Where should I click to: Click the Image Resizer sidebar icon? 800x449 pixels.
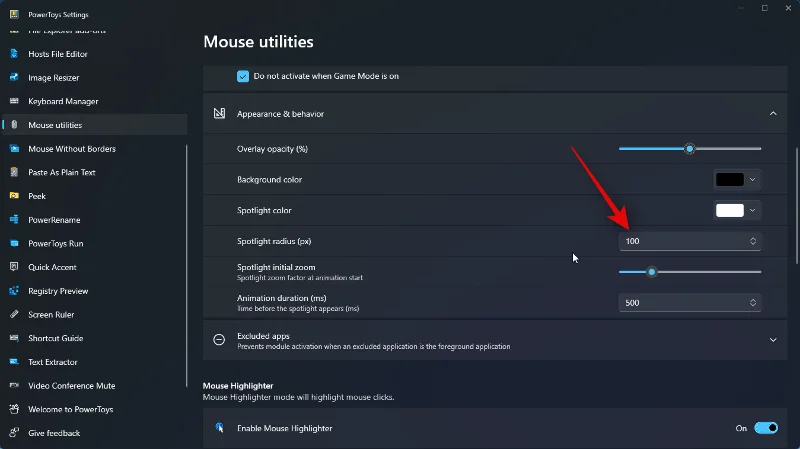(14, 78)
